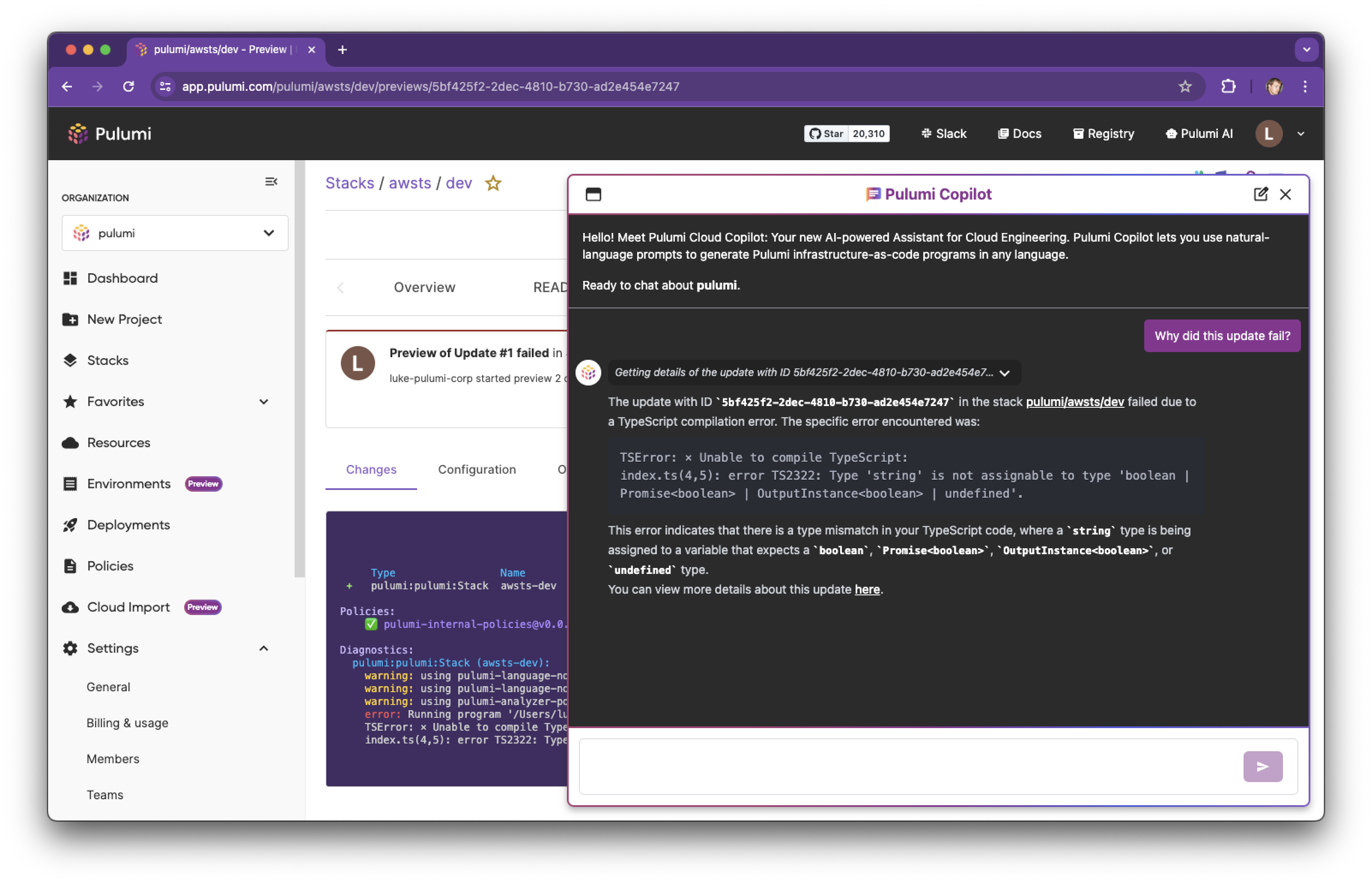Image resolution: width=1372 pixels, height=884 pixels.
Task: Favorite the dev stack with star icon
Action: (x=493, y=183)
